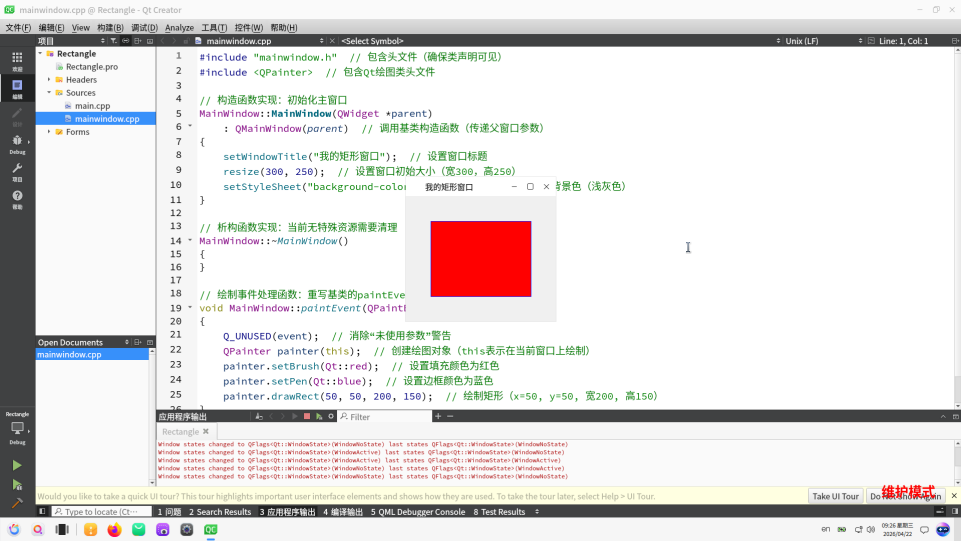Switch to 4 编译输出 pane
962x541 pixels.
tap(343, 512)
